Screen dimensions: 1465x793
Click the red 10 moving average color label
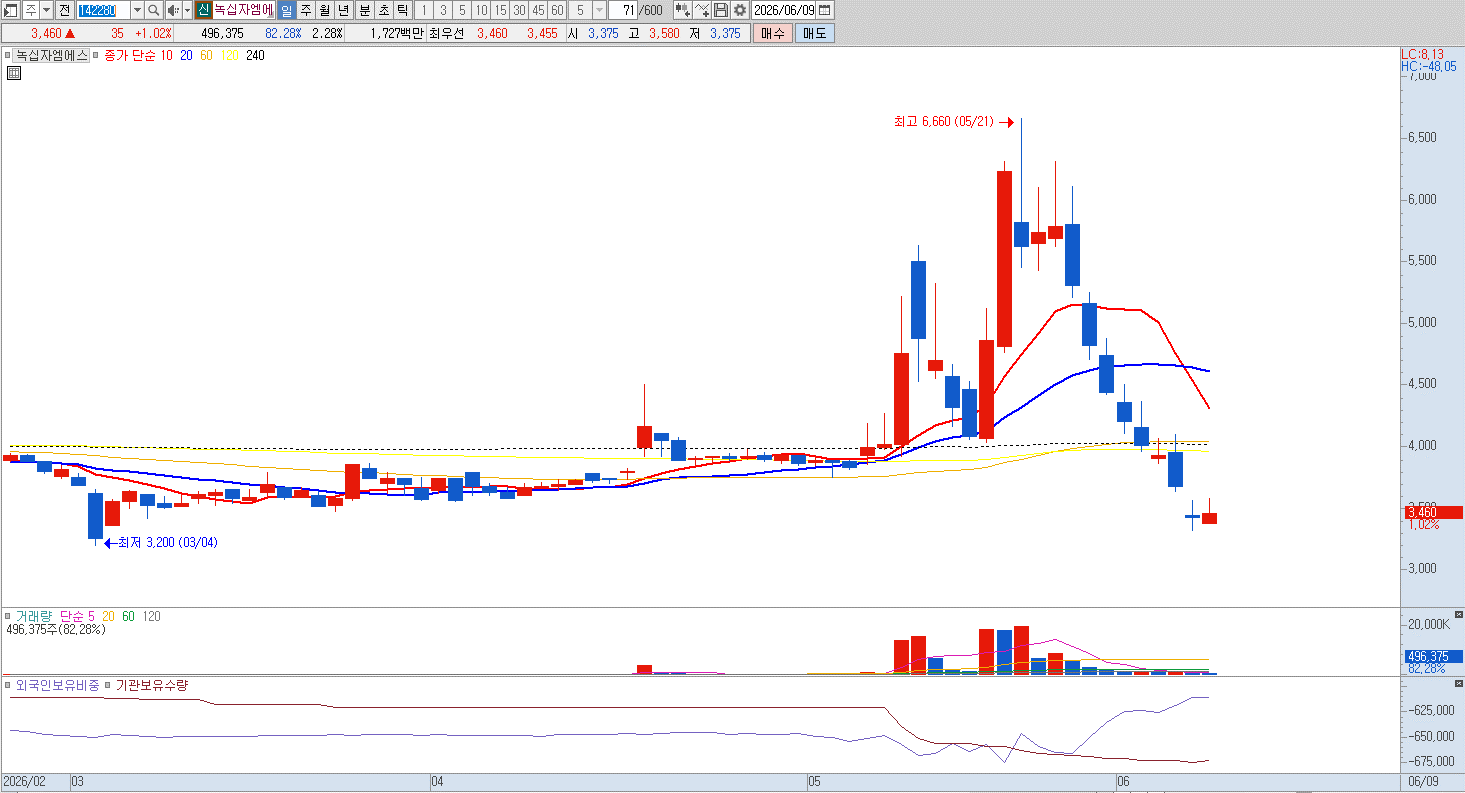click(x=166, y=56)
